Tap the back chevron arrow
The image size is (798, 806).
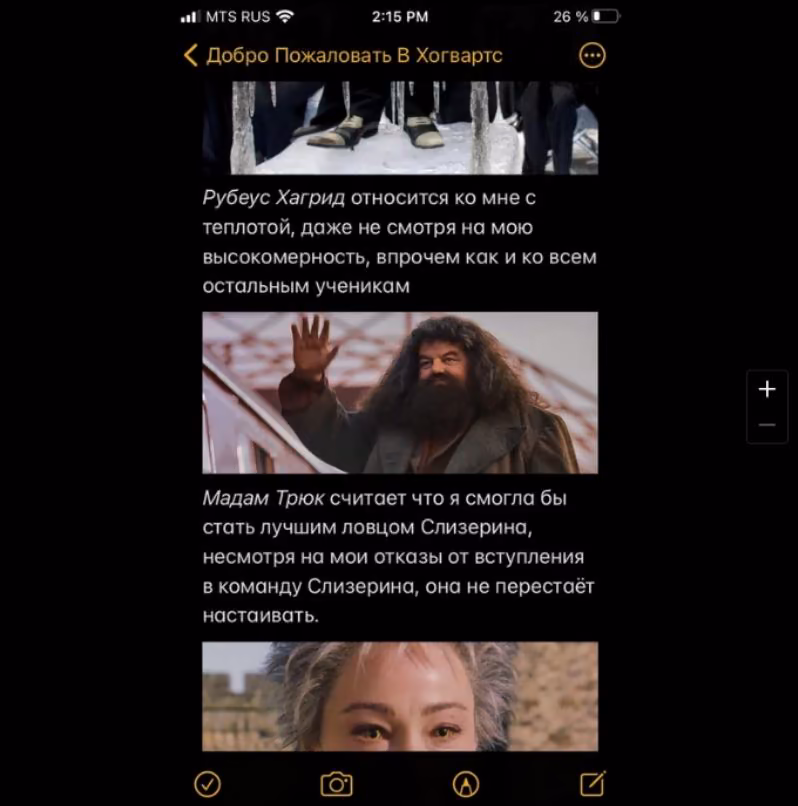click(191, 56)
